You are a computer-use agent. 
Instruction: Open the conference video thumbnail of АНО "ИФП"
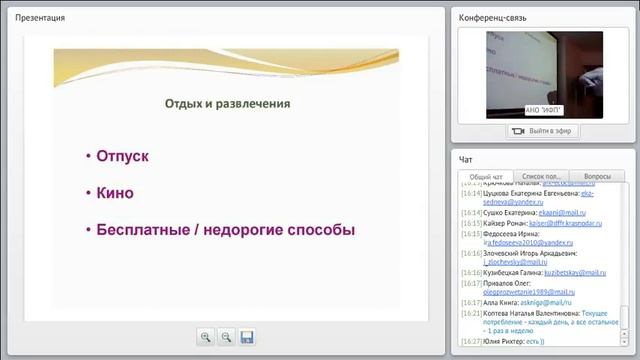coord(544,75)
